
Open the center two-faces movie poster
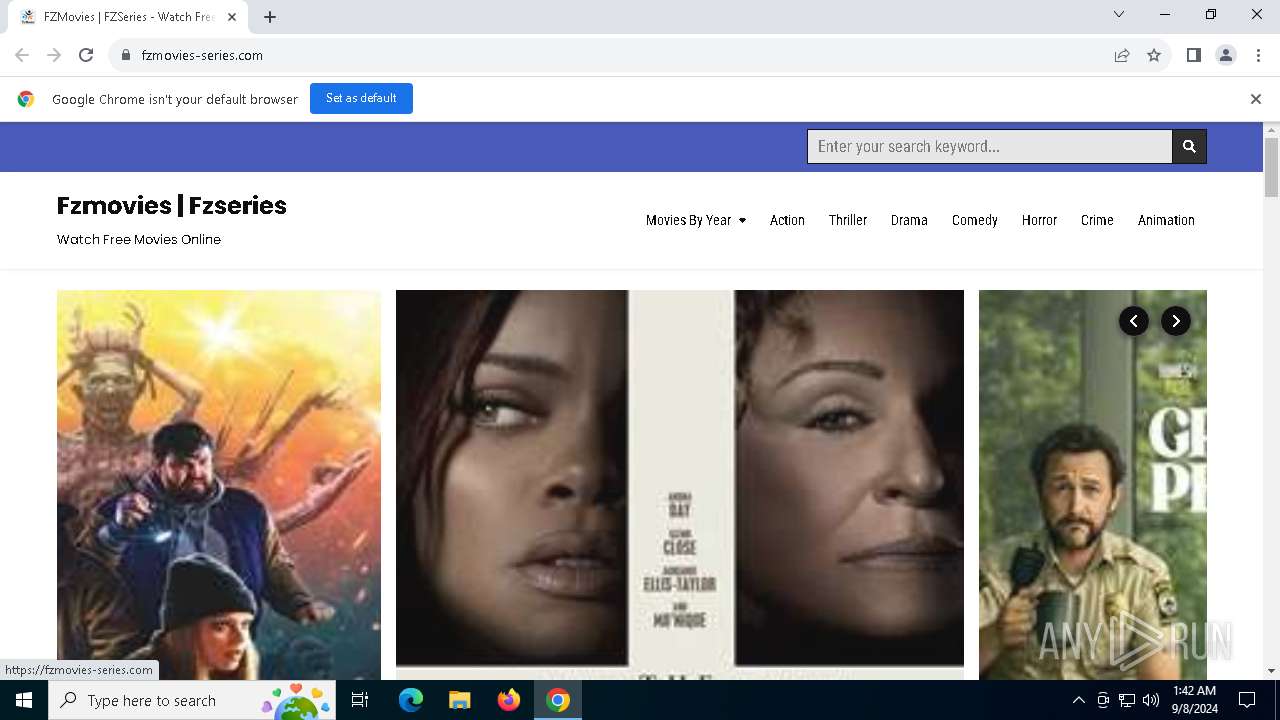pyautogui.click(x=680, y=485)
